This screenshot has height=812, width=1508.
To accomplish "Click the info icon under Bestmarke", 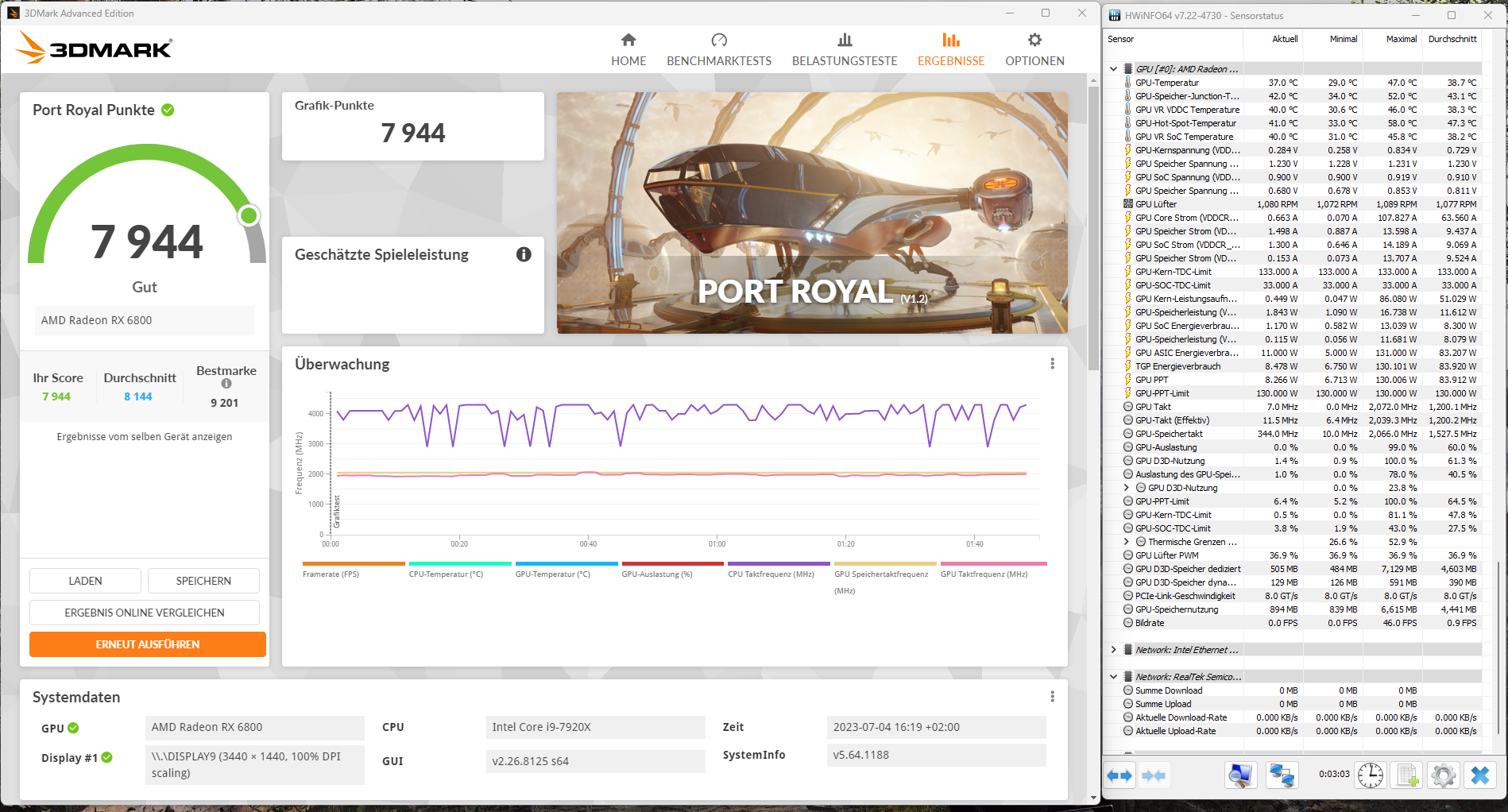I will (226, 384).
